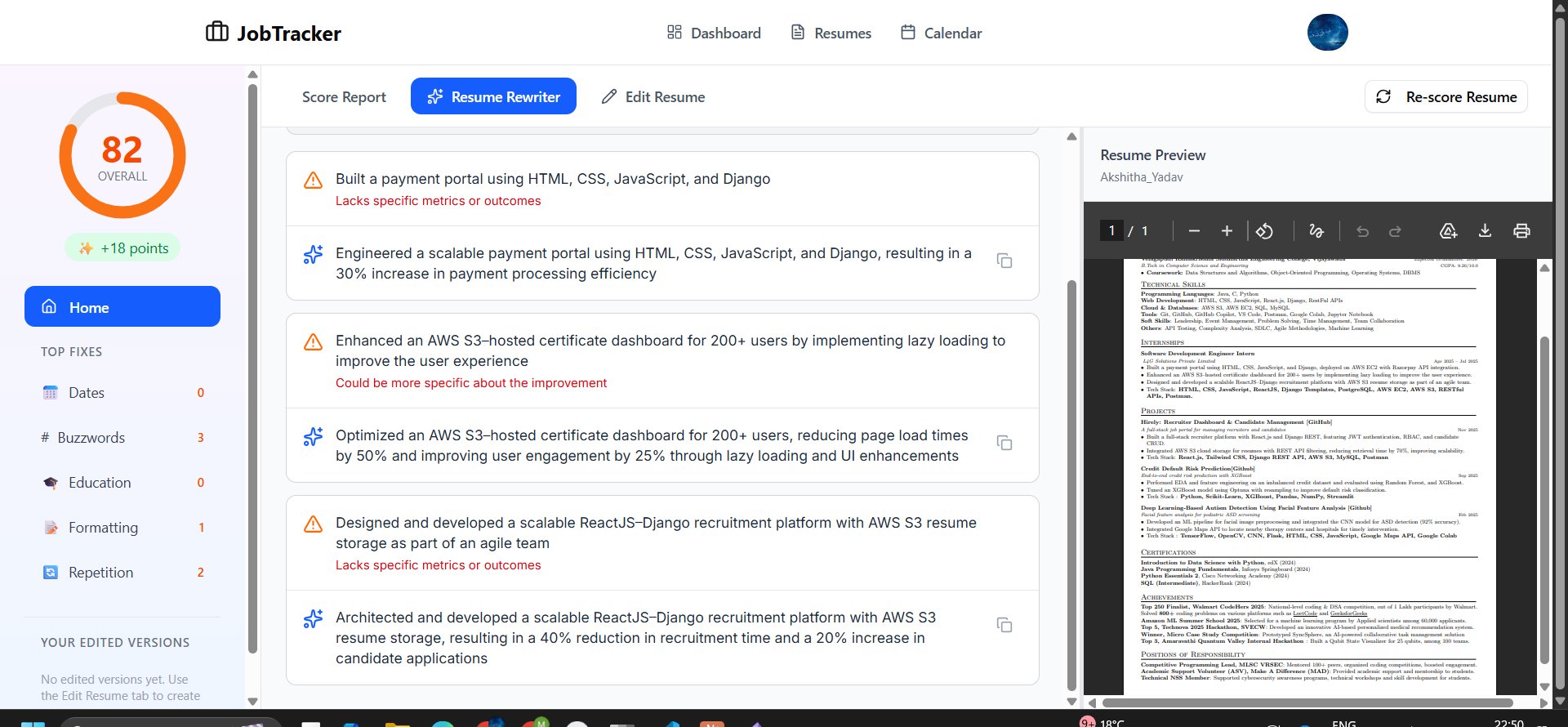Click the PDF preview vertical scrollbar
Image resolution: width=1568 pixels, height=727 pixels.
pyautogui.click(x=1544, y=500)
